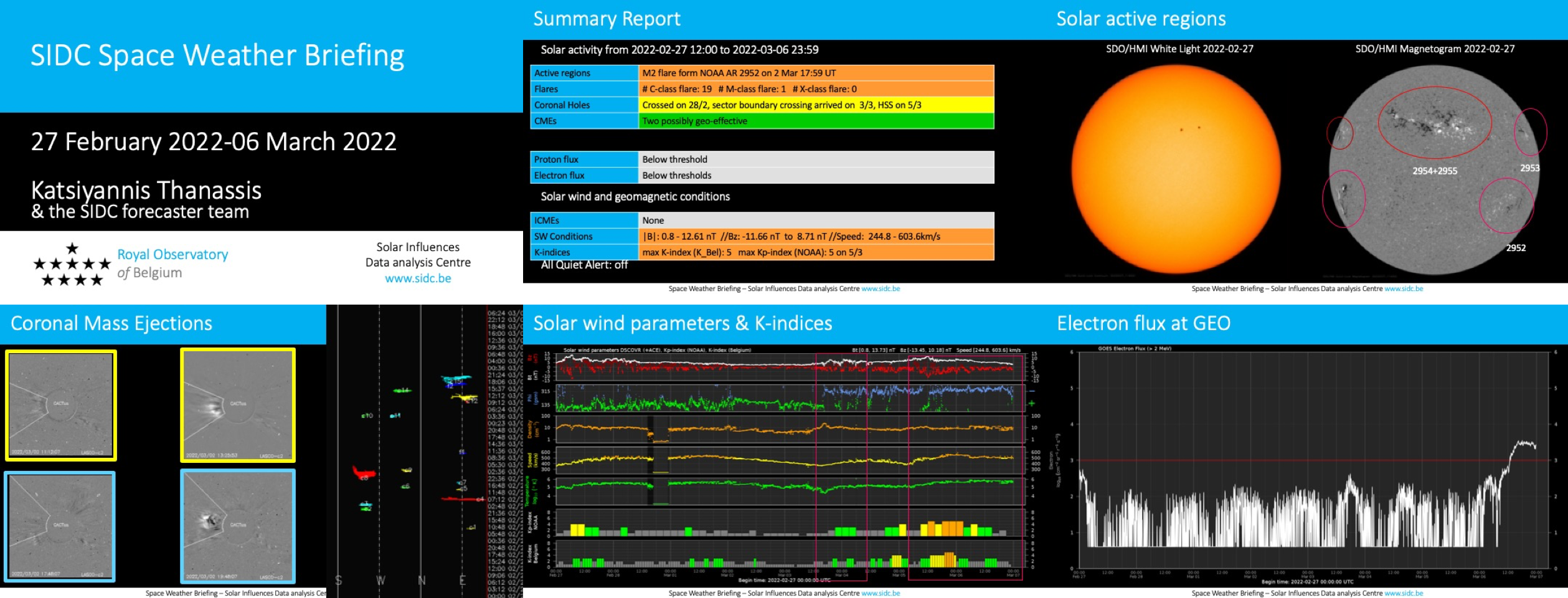Select 'Solar wind and geomagnetic conditions' subheading

pyautogui.click(x=635, y=197)
